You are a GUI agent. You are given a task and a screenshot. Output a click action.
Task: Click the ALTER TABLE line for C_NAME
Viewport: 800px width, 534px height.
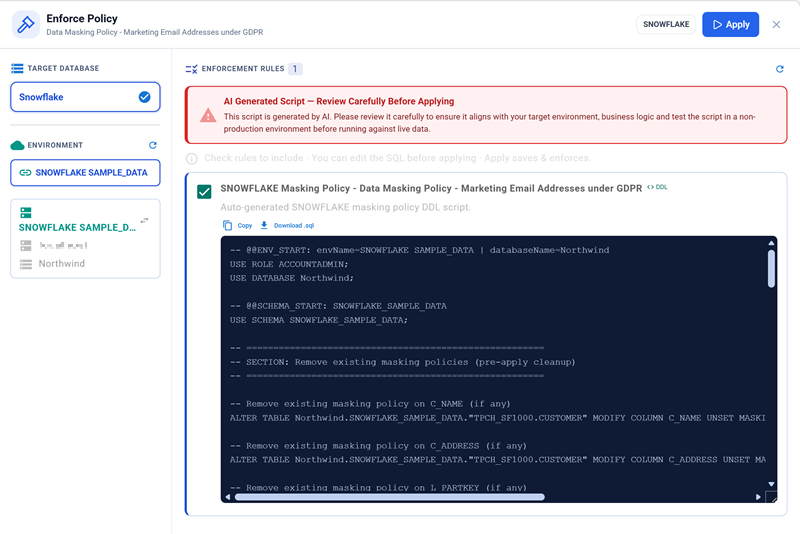pyautogui.click(x=497, y=418)
